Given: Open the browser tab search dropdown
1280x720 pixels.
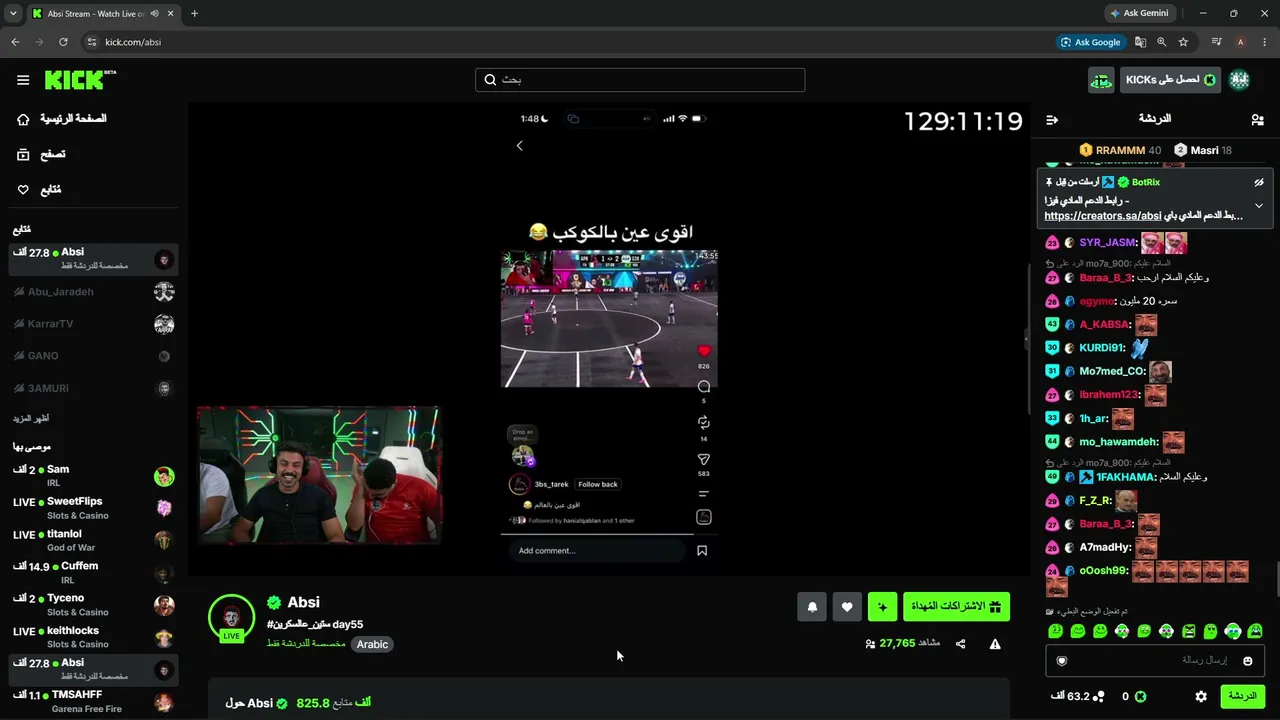Looking at the screenshot, I should 13,14.
